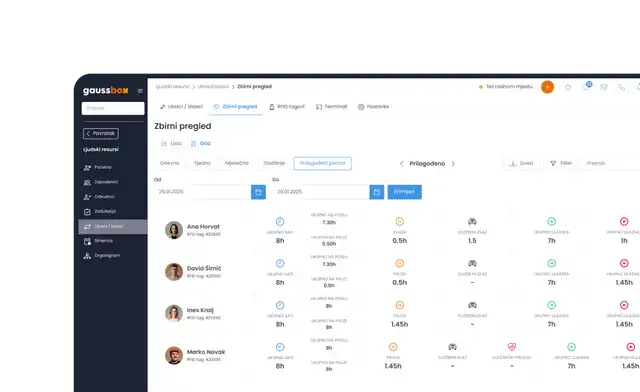Click Ana Horvat's profile photo
The height and width of the screenshot is (392, 640).
pyautogui.click(x=174, y=230)
